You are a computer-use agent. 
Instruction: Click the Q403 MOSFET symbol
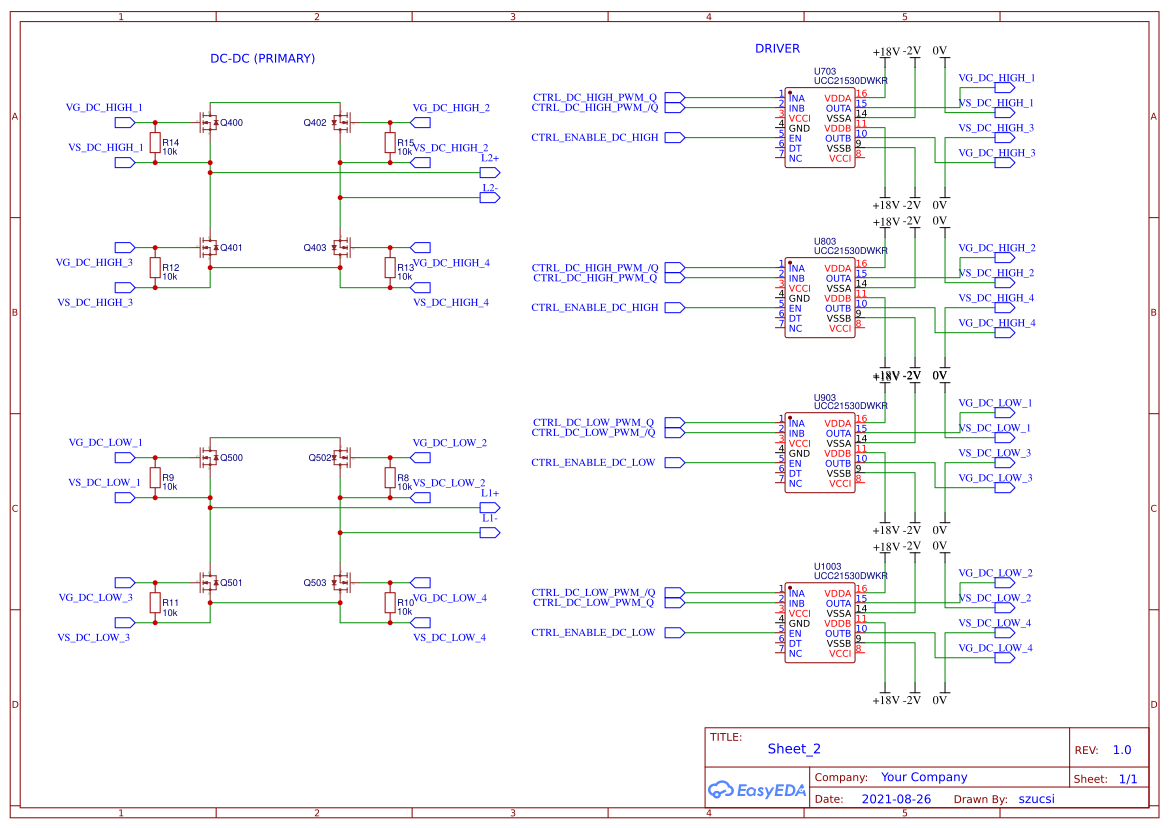(341, 247)
